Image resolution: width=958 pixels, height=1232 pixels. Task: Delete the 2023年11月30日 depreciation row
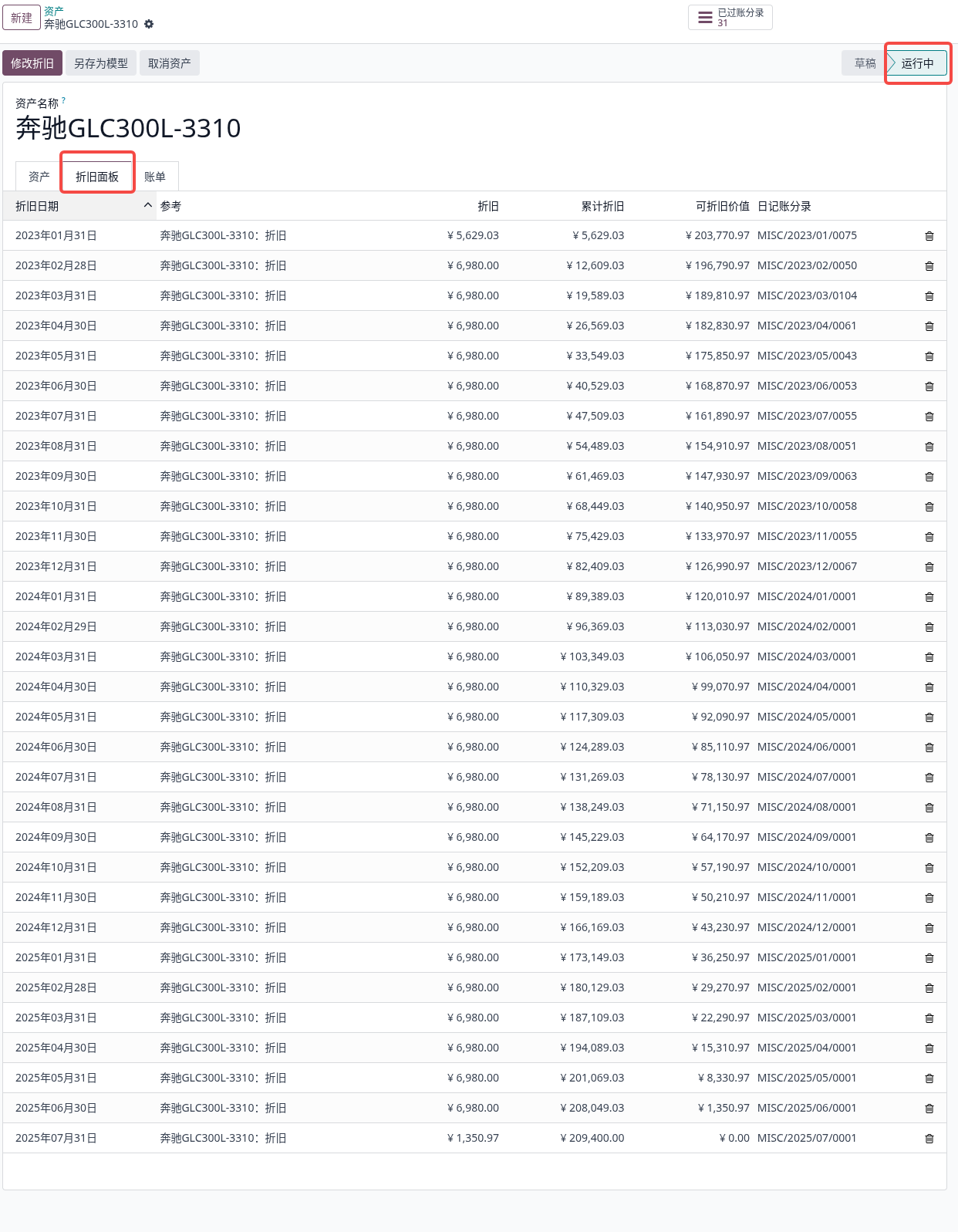click(929, 537)
